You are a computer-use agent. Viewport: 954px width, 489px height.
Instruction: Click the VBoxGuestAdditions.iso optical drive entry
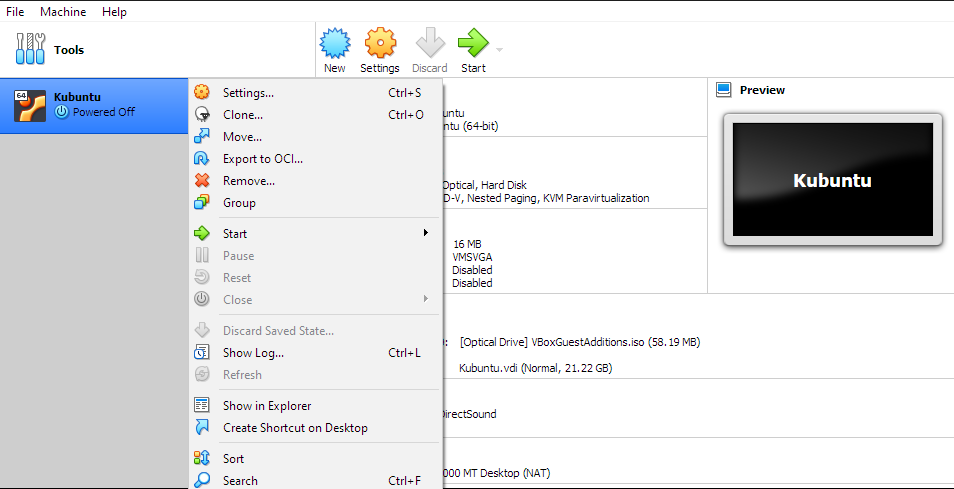580,342
